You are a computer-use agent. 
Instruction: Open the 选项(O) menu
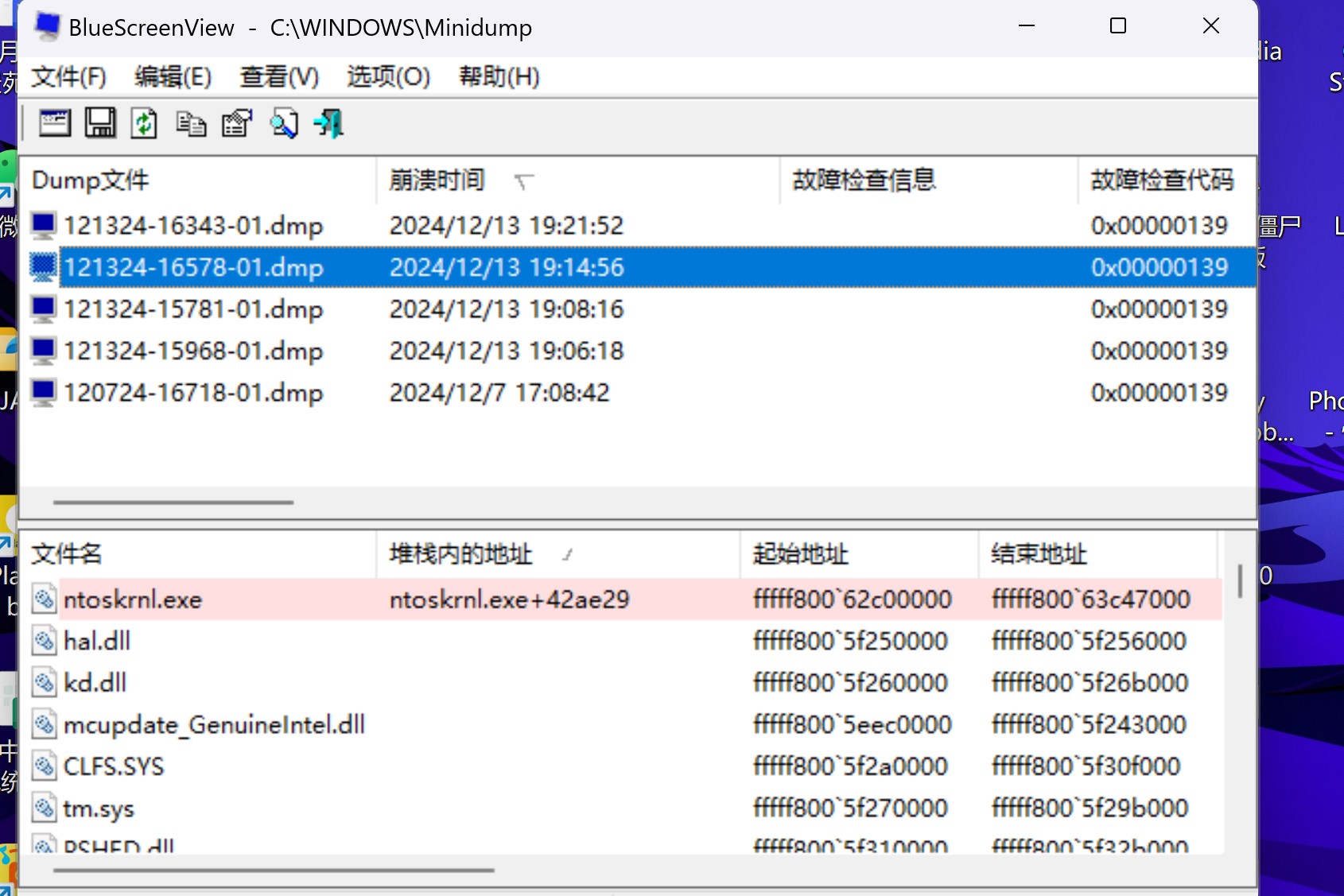[x=387, y=77]
